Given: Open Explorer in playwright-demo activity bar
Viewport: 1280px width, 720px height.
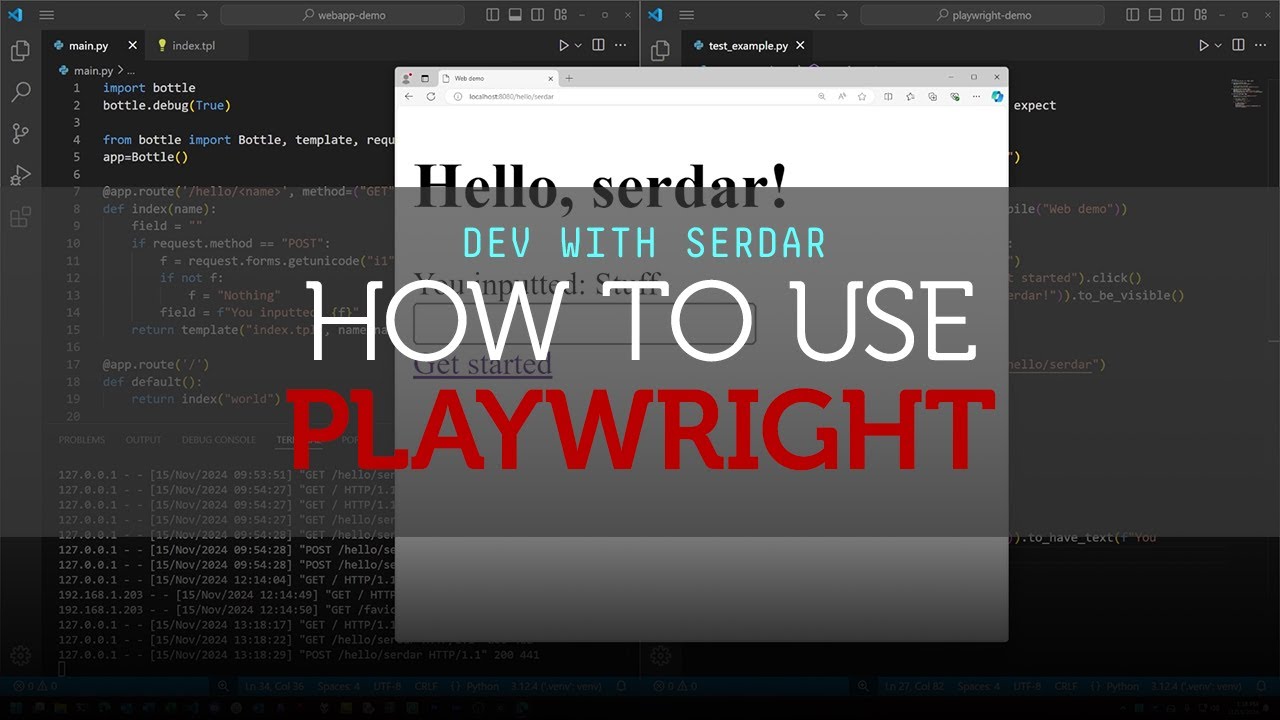Looking at the screenshot, I should (x=660, y=51).
